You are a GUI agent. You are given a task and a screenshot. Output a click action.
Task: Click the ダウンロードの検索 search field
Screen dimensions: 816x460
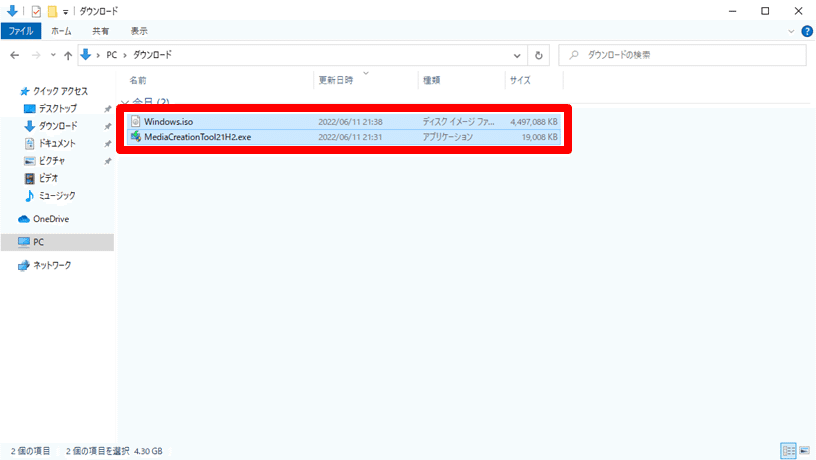pos(682,55)
